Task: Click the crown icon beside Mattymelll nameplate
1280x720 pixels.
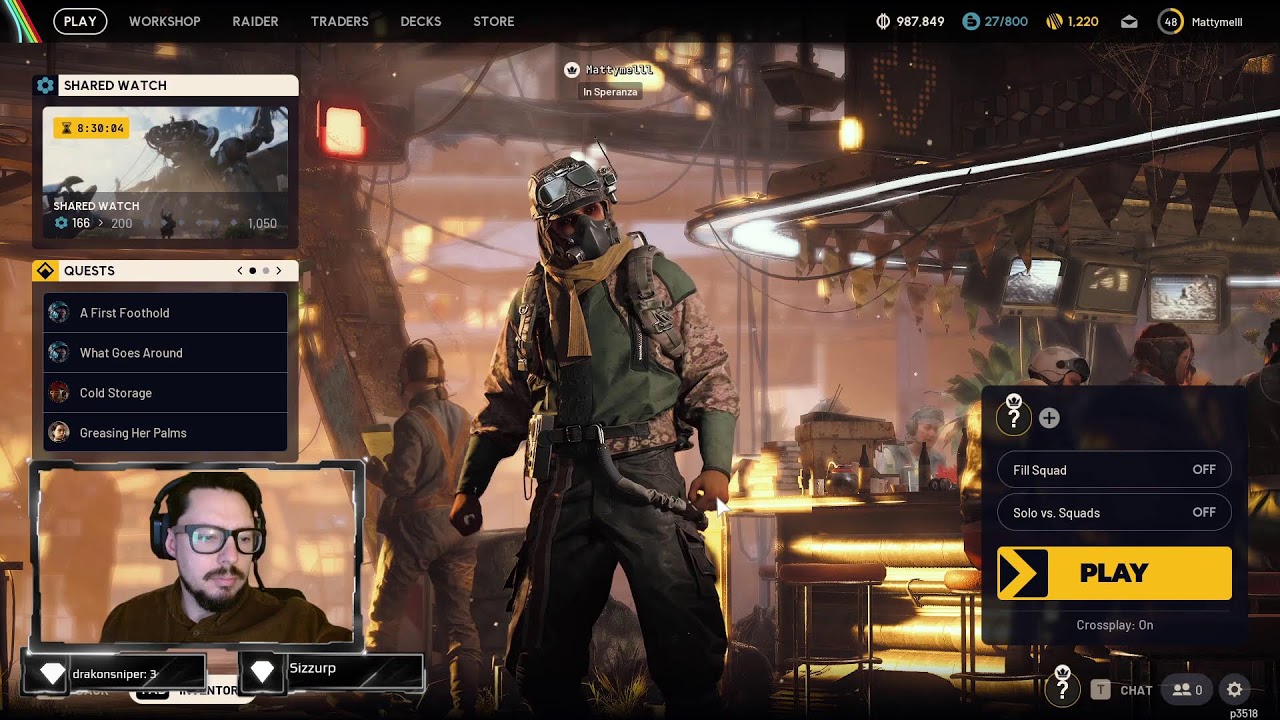Action: coord(572,70)
